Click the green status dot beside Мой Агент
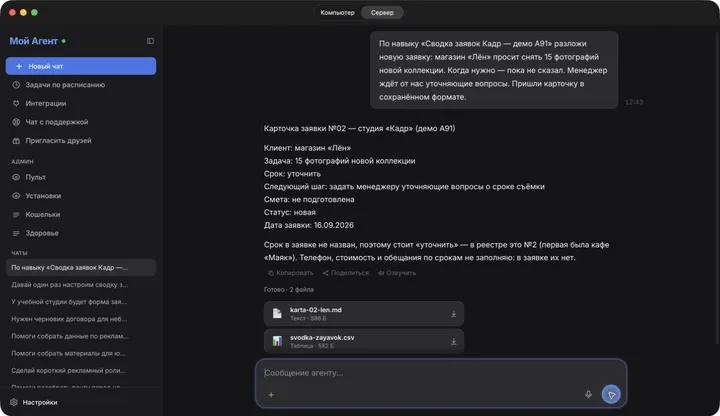This screenshot has width=720, height=416. click(x=64, y=41)
